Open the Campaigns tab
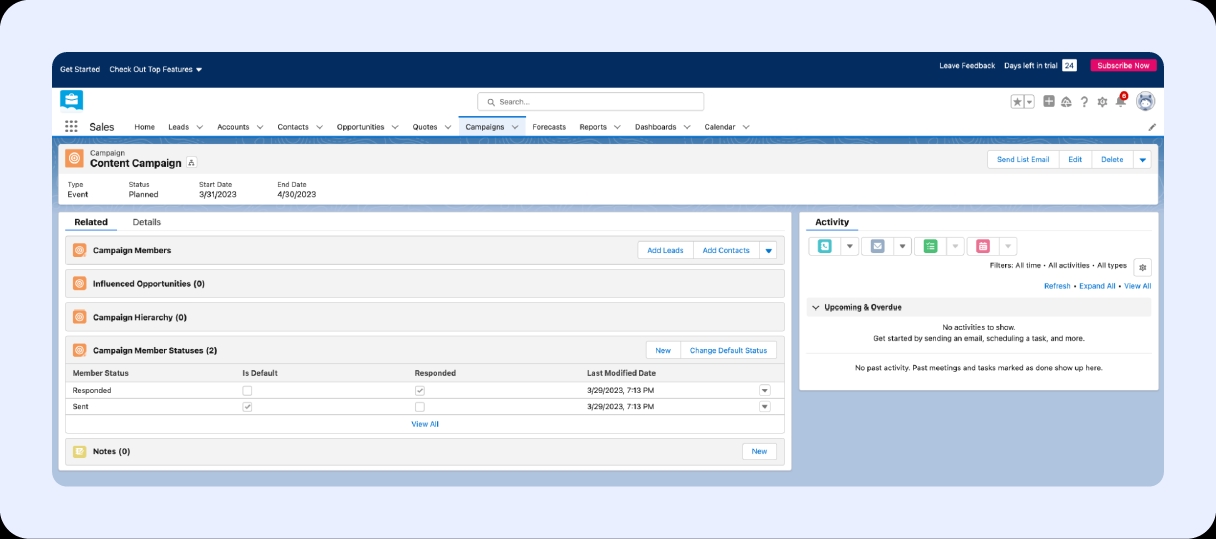 485,127
